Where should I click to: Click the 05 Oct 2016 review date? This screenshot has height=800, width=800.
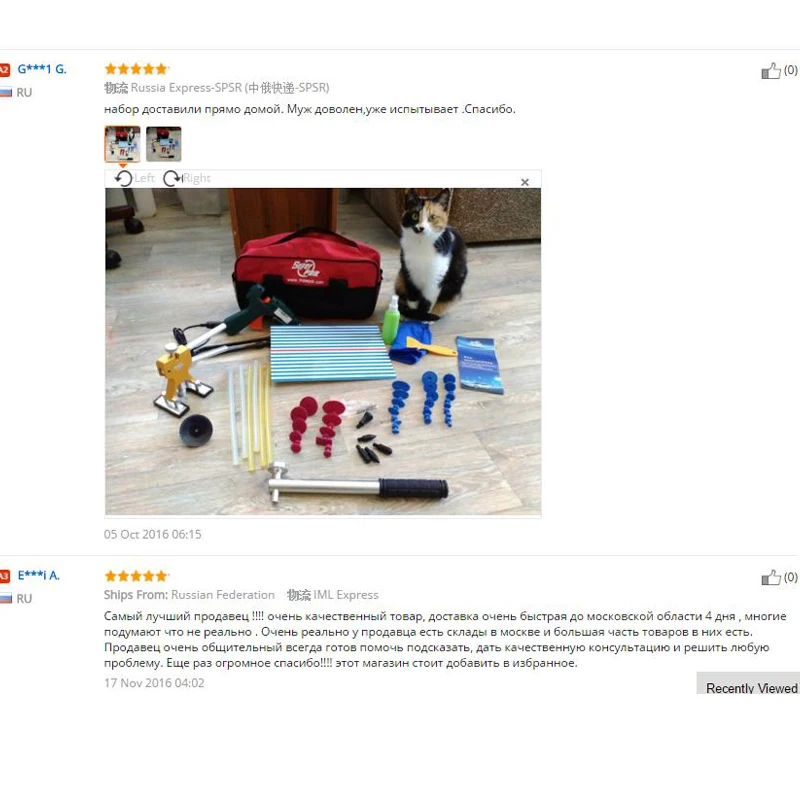[153, 534]
